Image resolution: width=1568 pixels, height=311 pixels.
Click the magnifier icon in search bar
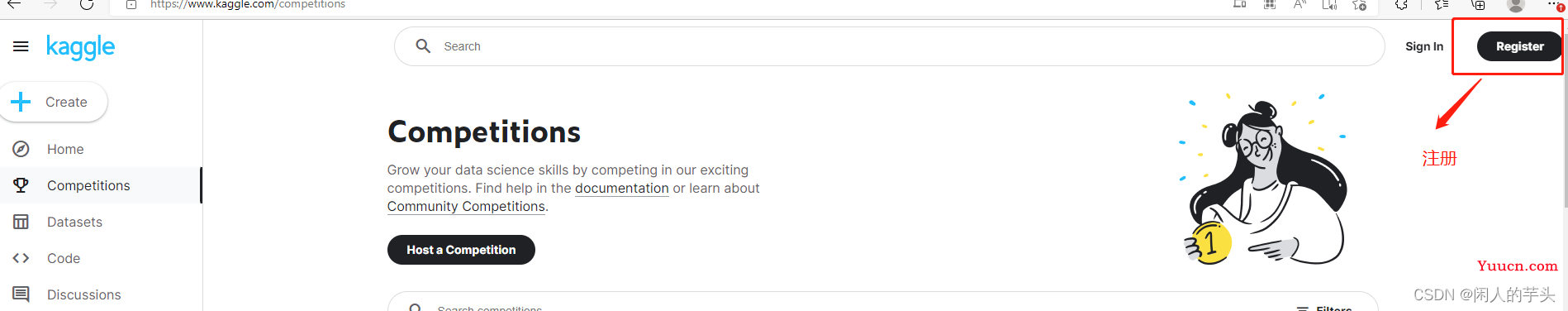[423, 46]
